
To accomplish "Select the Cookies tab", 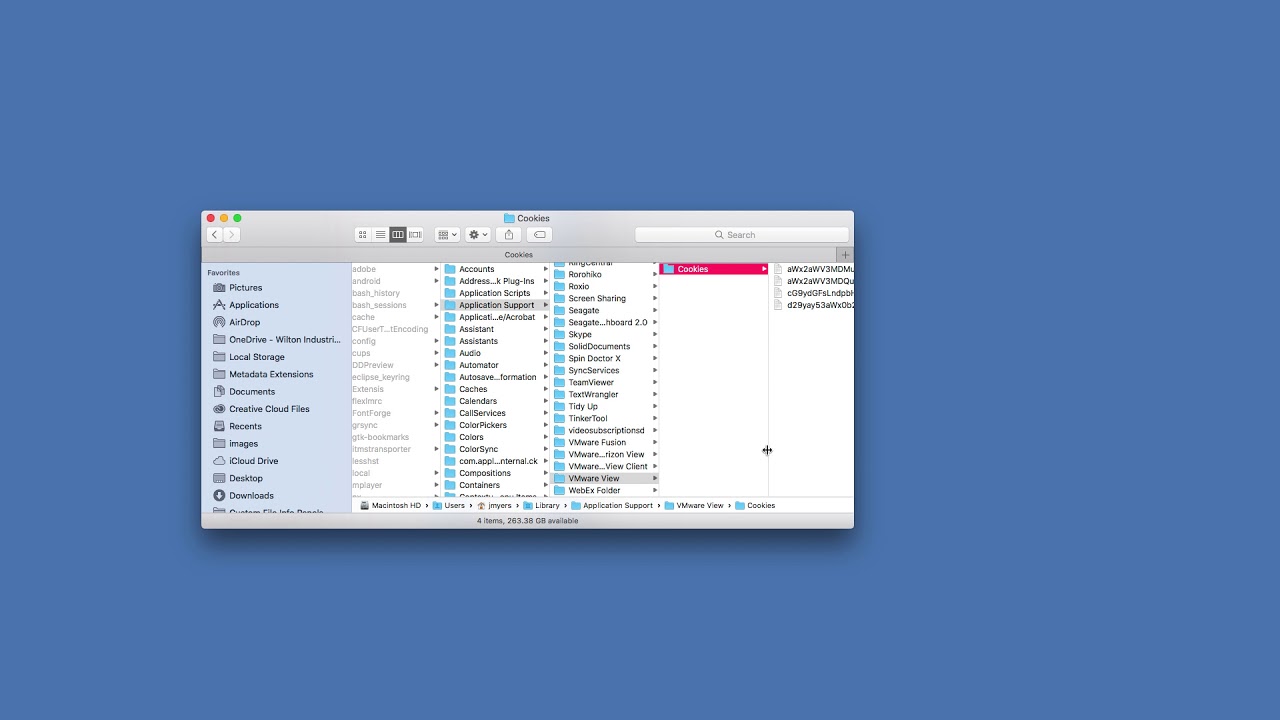I will click(519, 255).
